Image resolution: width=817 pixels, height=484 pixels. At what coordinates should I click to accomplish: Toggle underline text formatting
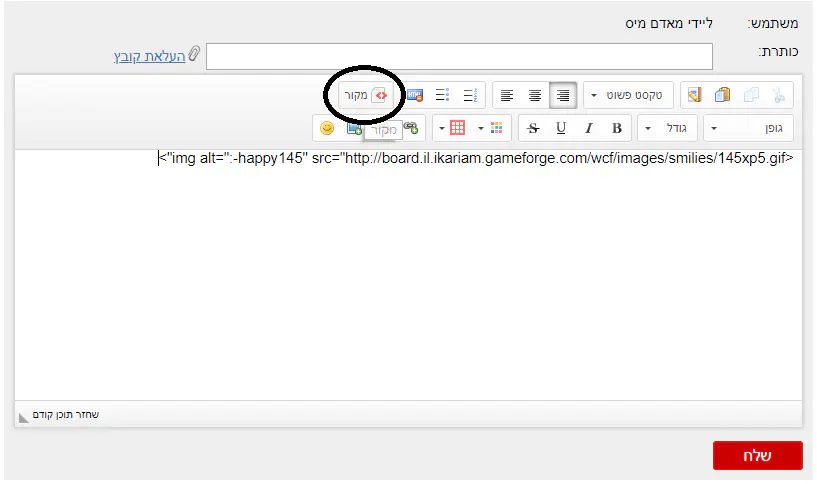(561, 128)
